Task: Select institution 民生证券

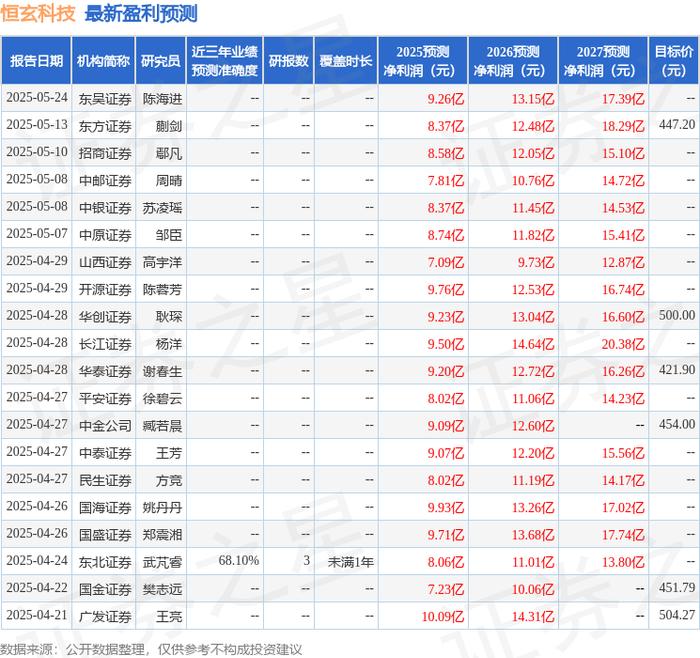Action: coord(105,480)
